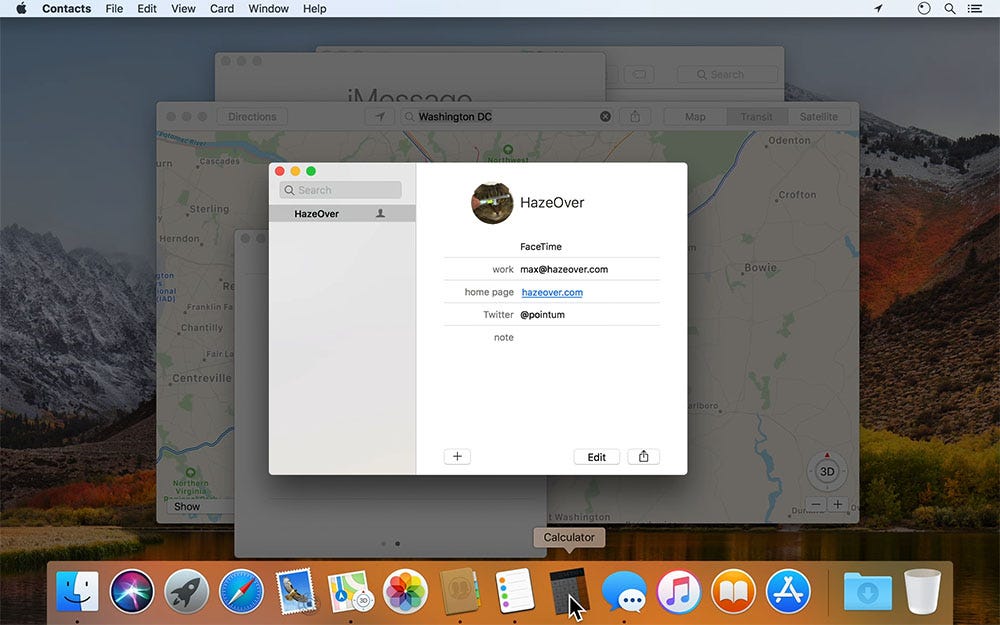Open the Help menu
Screen dimensions: 1000x625
[x=314, y=8]
